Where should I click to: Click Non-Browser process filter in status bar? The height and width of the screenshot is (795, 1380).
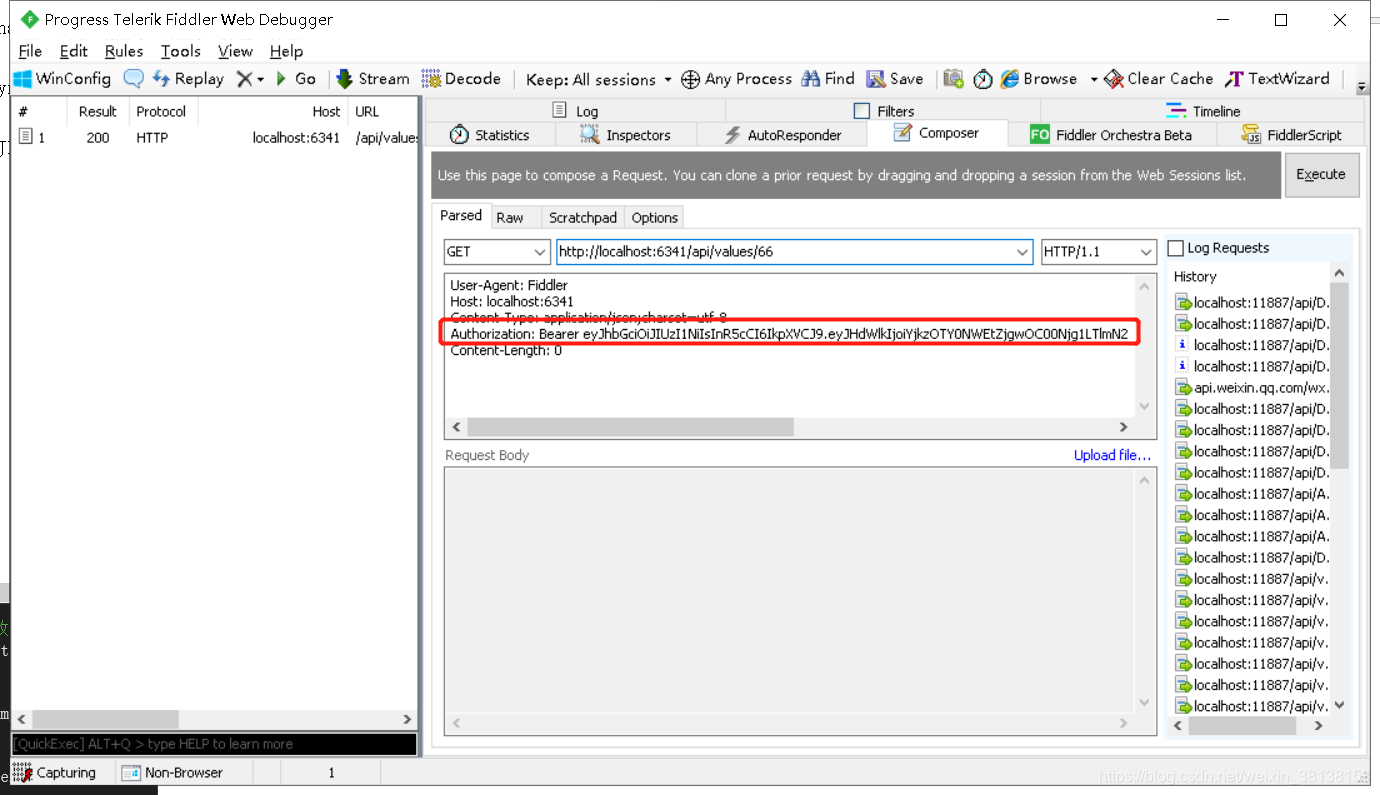click(172, 773)
